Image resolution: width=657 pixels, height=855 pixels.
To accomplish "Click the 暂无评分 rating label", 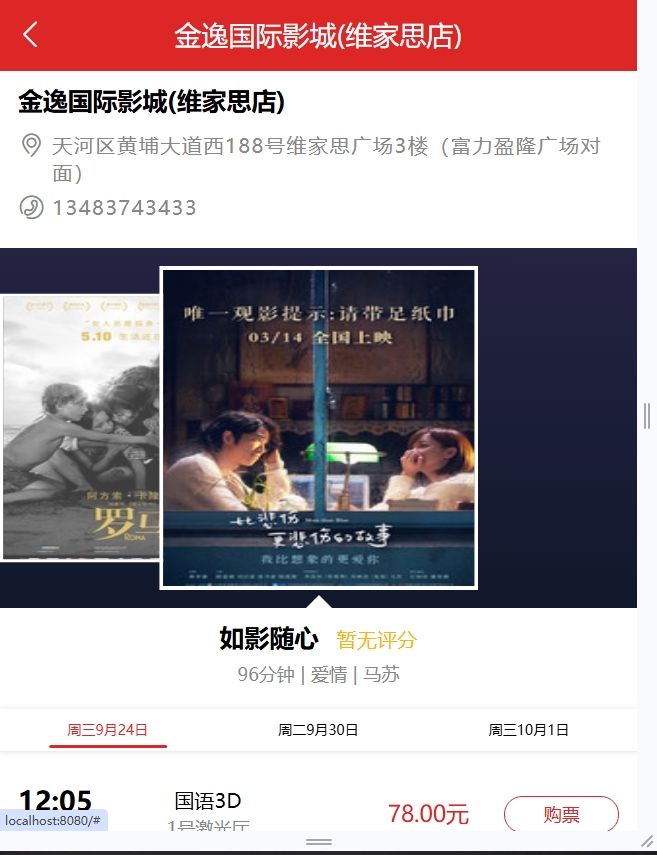I will click(376, 640).
